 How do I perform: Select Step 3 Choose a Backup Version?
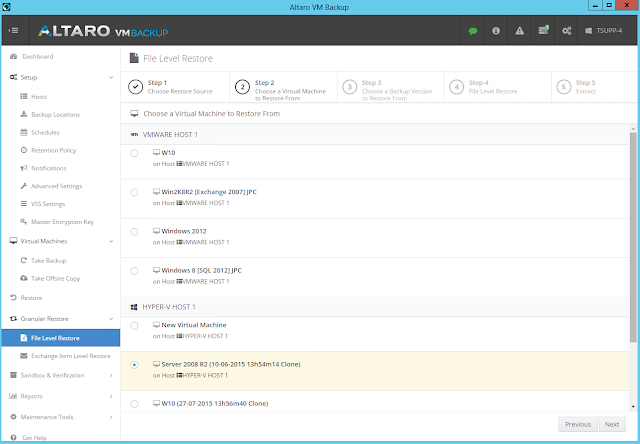pos(391,87)
